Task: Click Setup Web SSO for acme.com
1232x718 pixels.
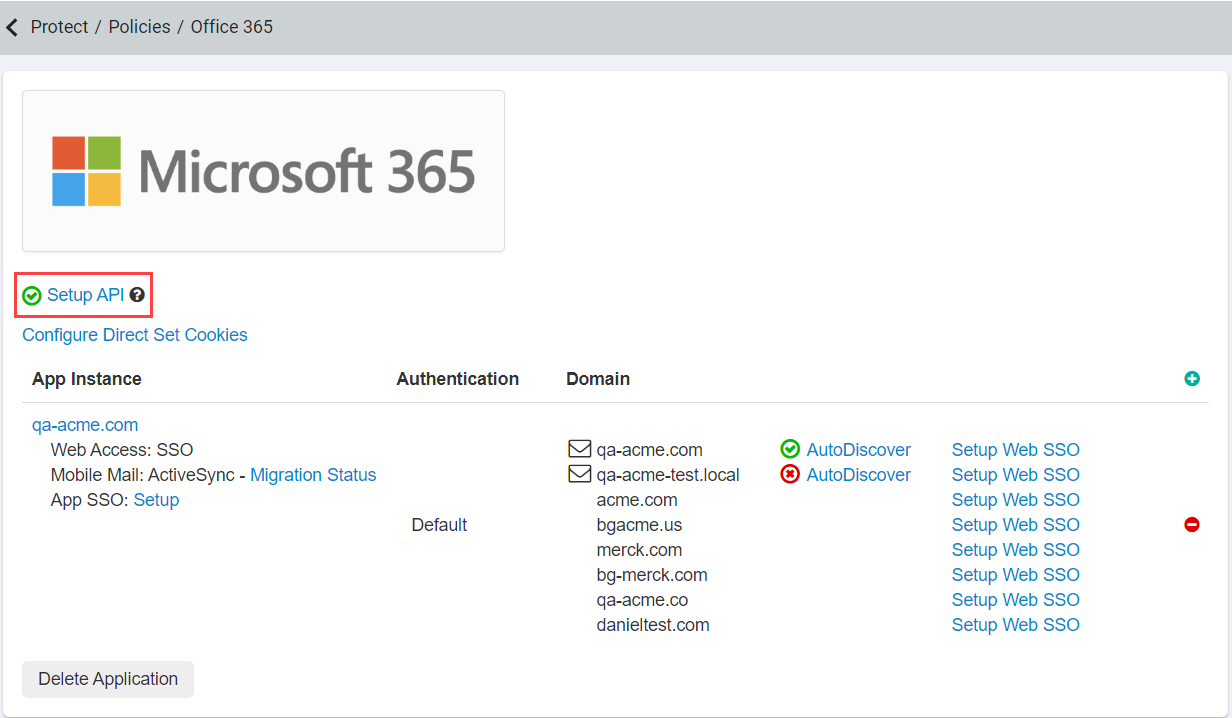Action: [x=1015, y=499]
